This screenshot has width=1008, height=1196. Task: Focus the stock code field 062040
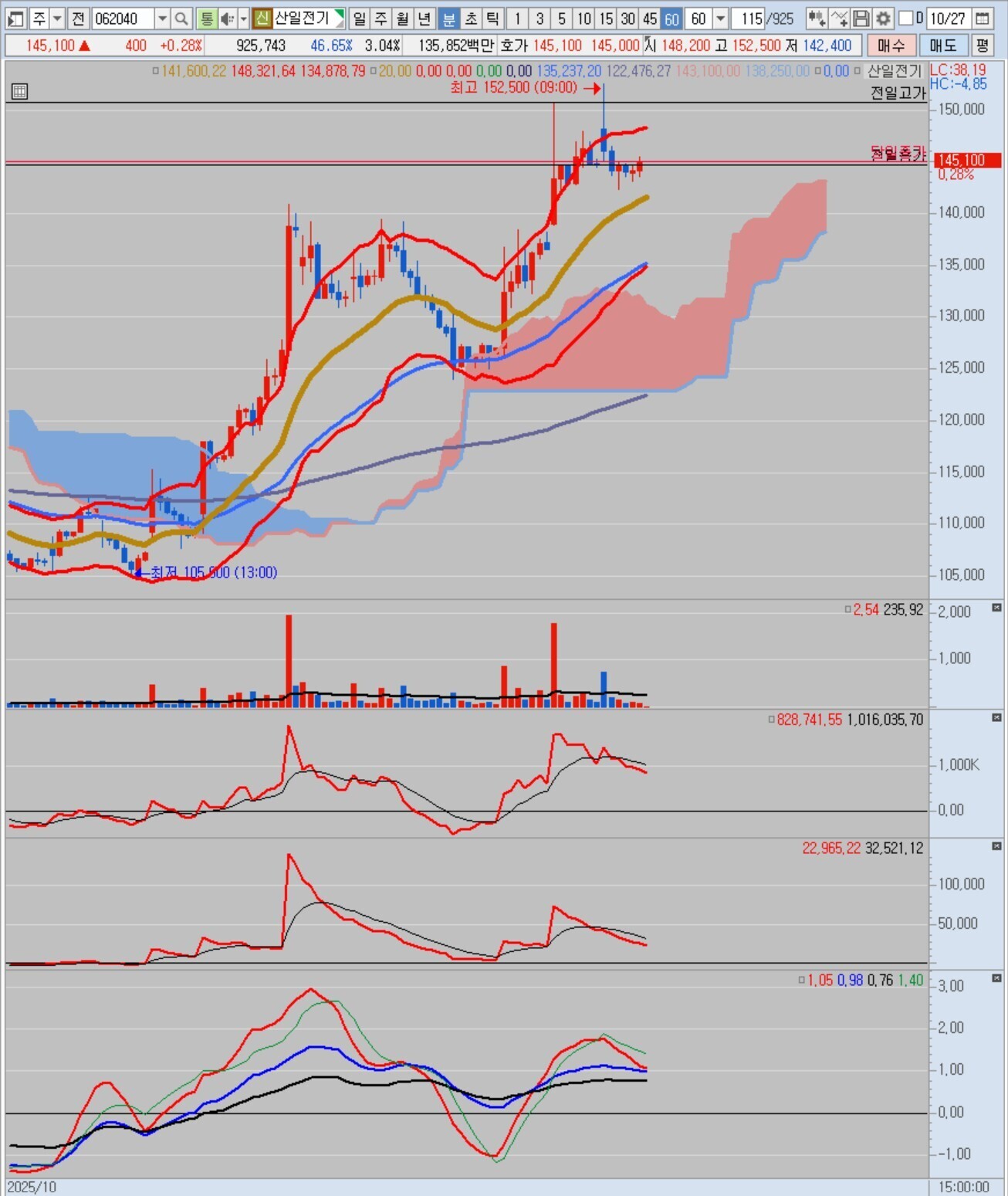pyautogui.click(x=122, y=18)
